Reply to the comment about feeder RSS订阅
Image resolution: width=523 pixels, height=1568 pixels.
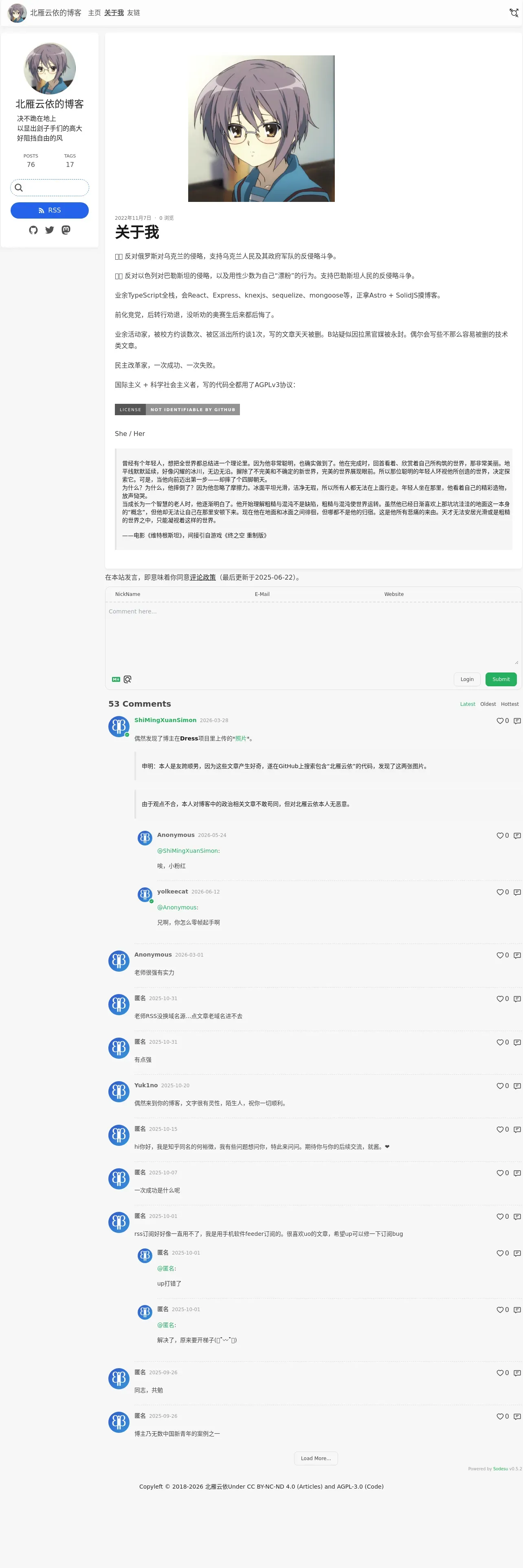(517, 1217)
